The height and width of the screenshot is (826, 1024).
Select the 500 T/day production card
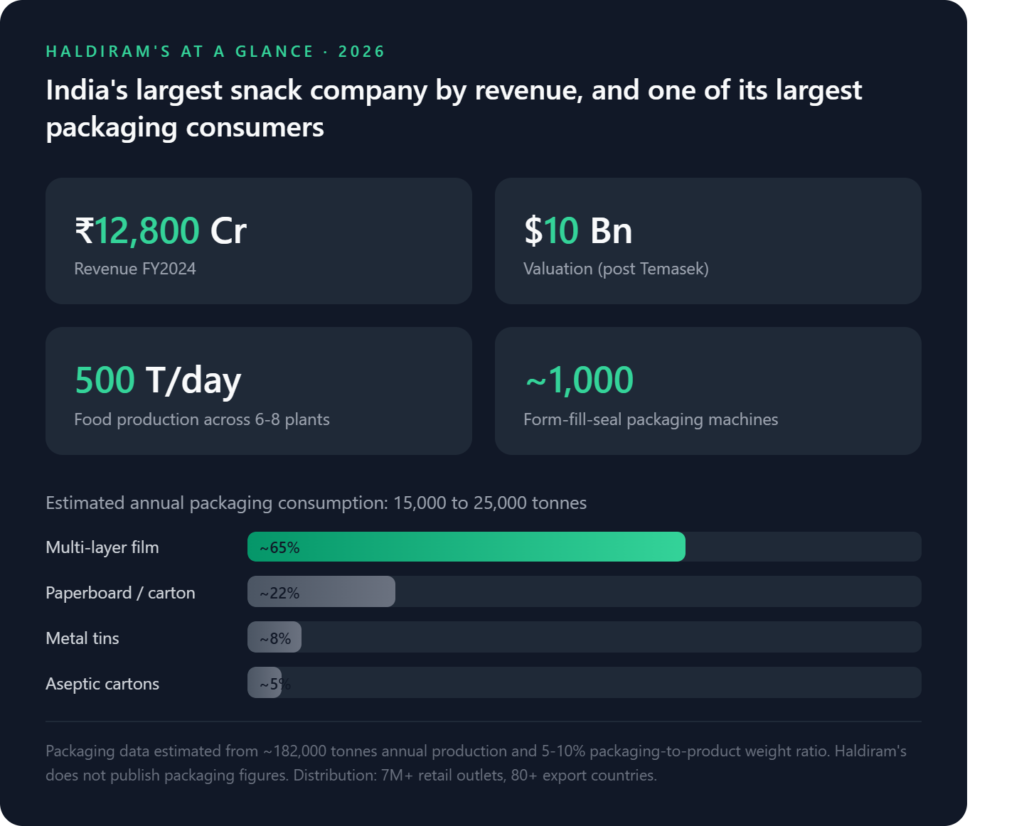click(259, 391)
